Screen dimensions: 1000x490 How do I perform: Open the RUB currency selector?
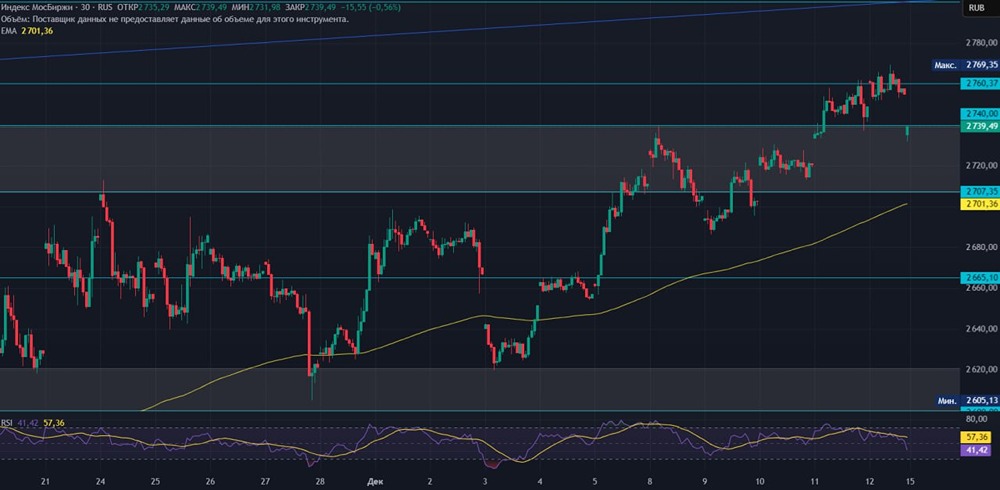(976, 8)
